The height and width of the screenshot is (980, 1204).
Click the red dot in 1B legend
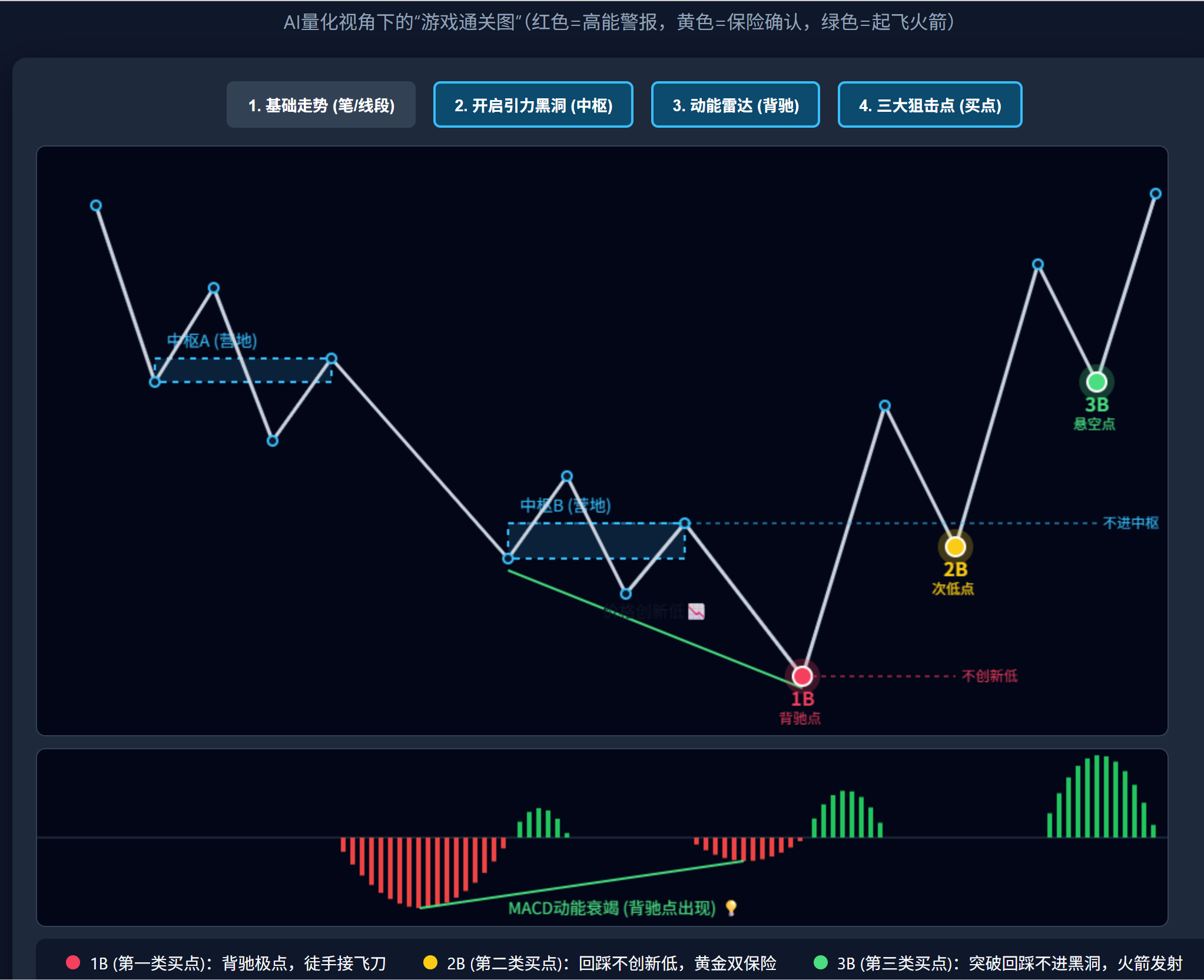point(73,962)
